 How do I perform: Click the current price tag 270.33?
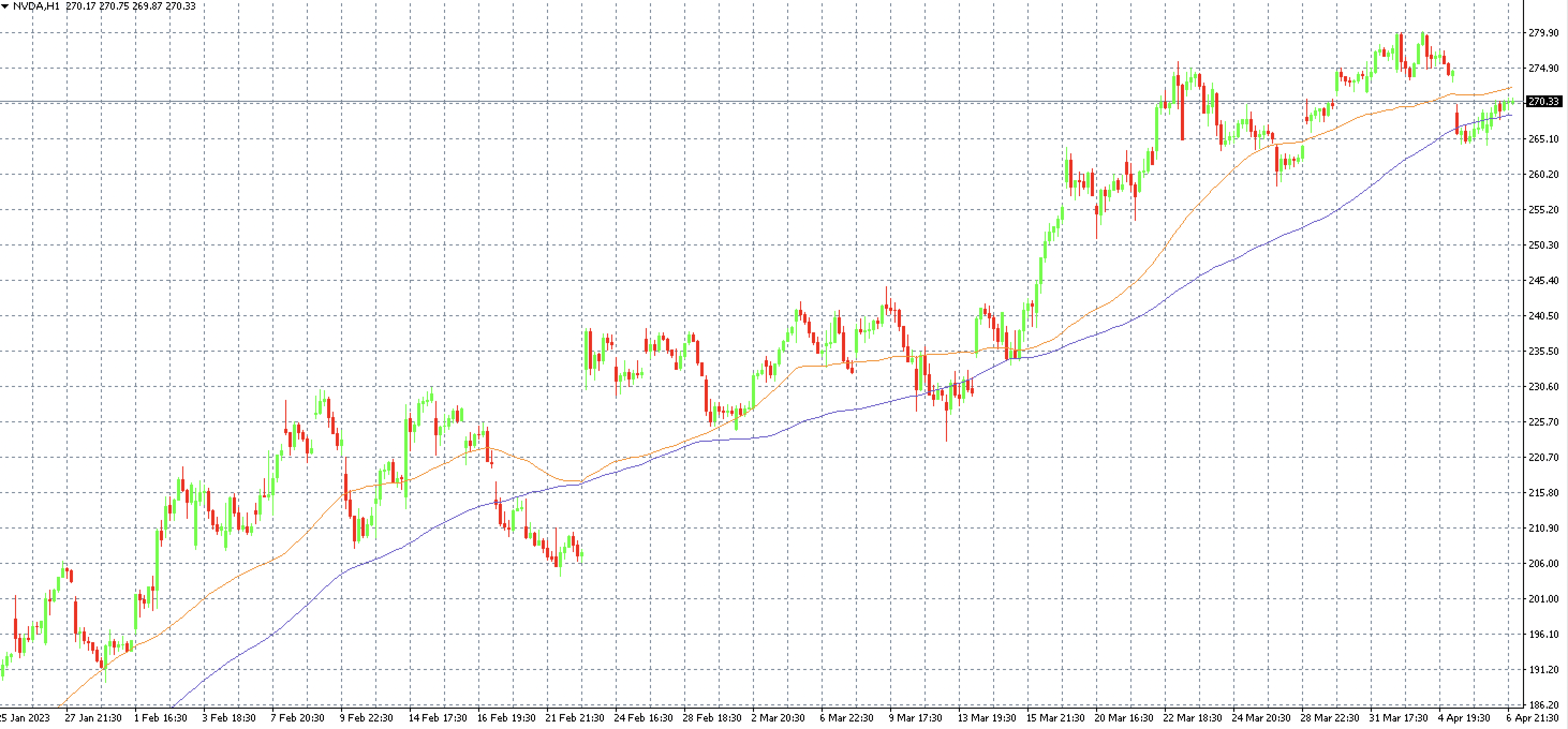[1544, 102]
